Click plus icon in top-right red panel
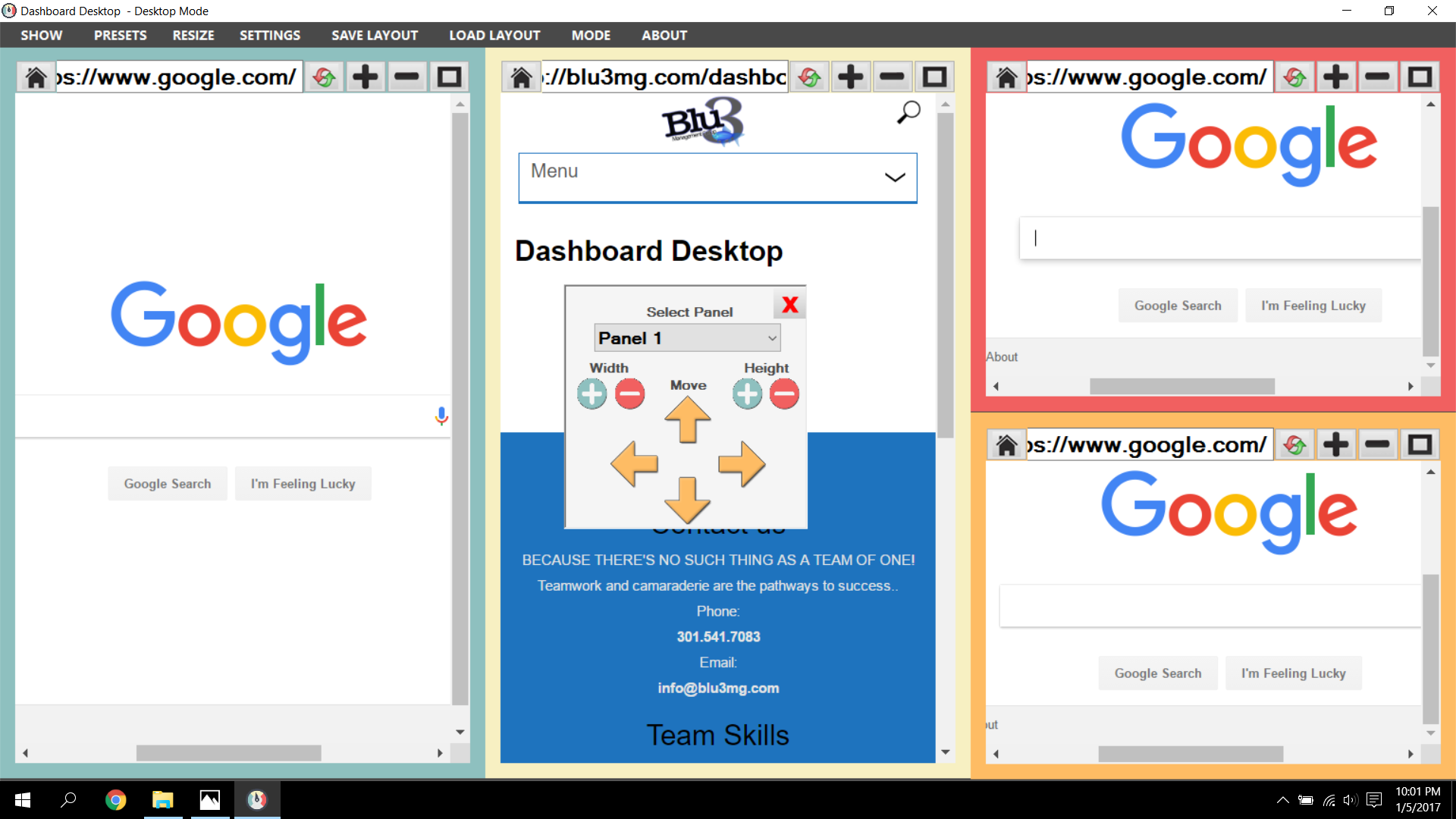The width and height of the screenshot is (1456, 819). [1336, 77]
